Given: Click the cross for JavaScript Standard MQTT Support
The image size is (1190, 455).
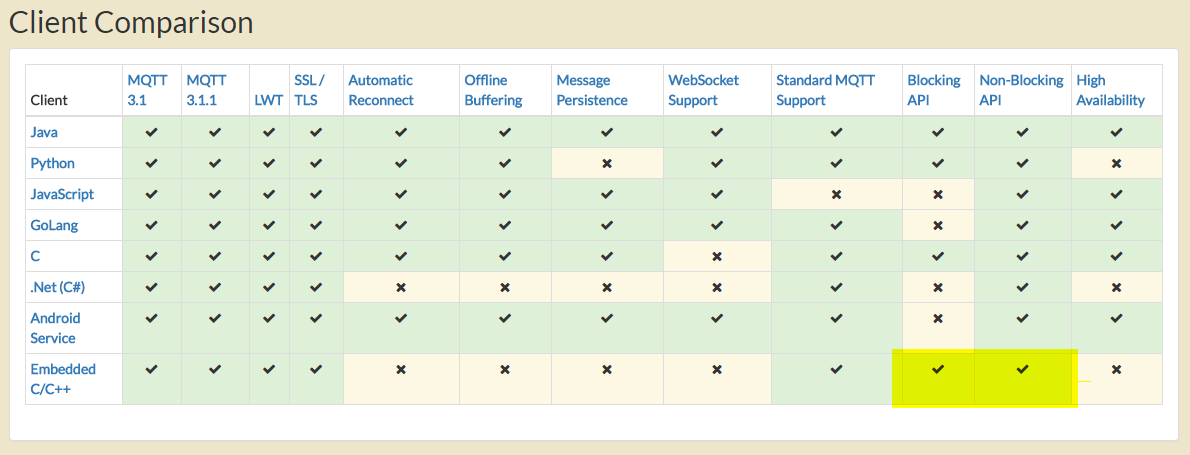Looking at the screenshot, I should point(836,194).
